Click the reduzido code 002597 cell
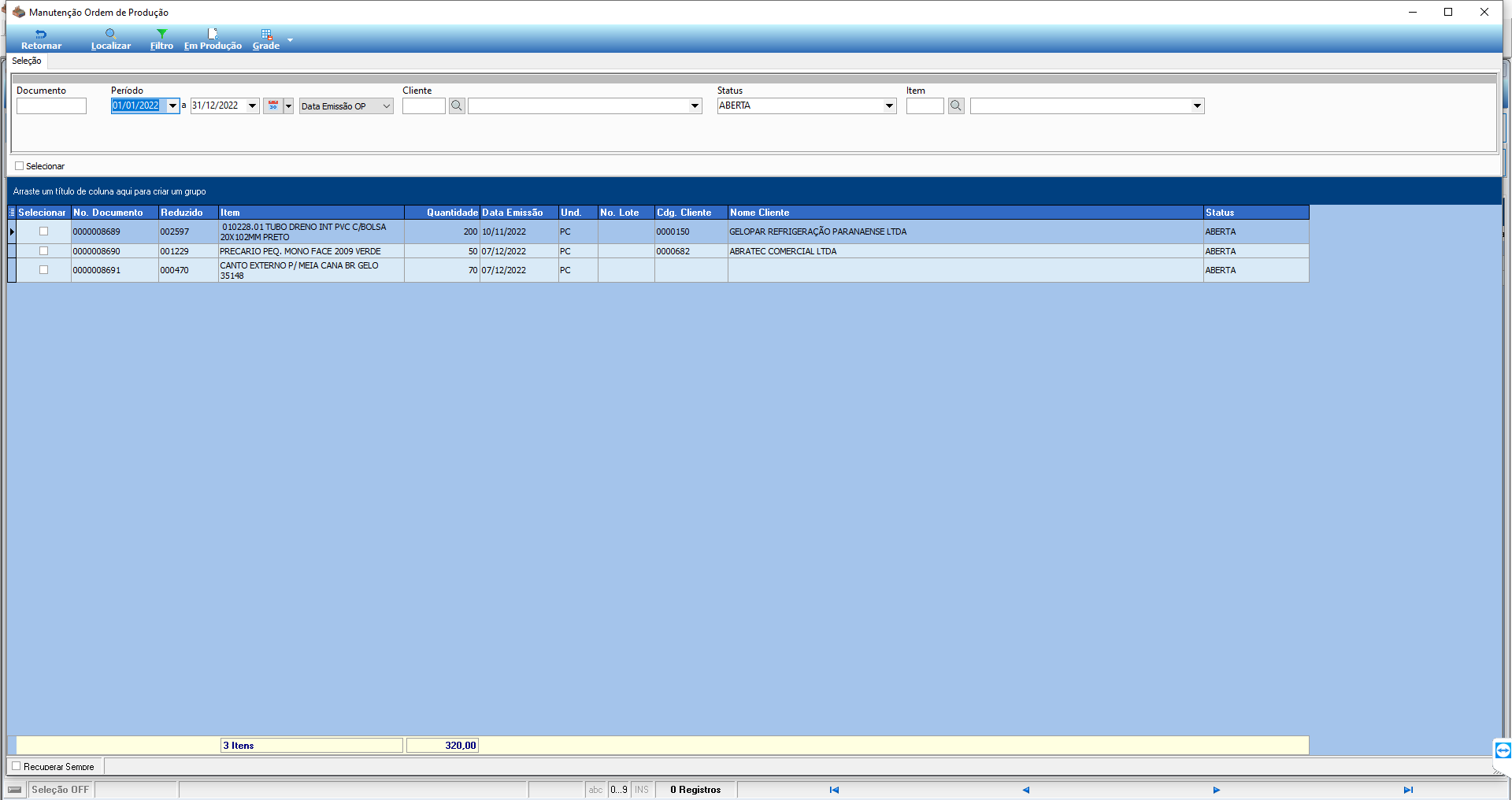This screenshot has height=800, width=1512. (188, 231)
